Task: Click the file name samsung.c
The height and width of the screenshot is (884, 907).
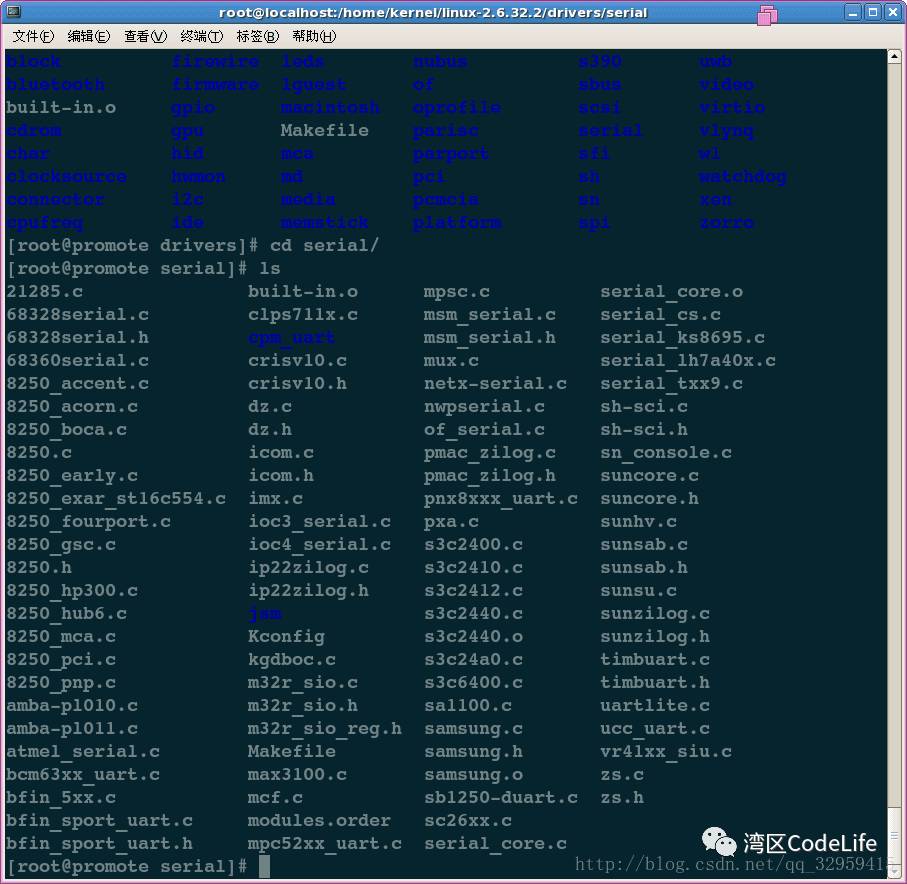Action: pyautogui.click(x=473, y=728)
